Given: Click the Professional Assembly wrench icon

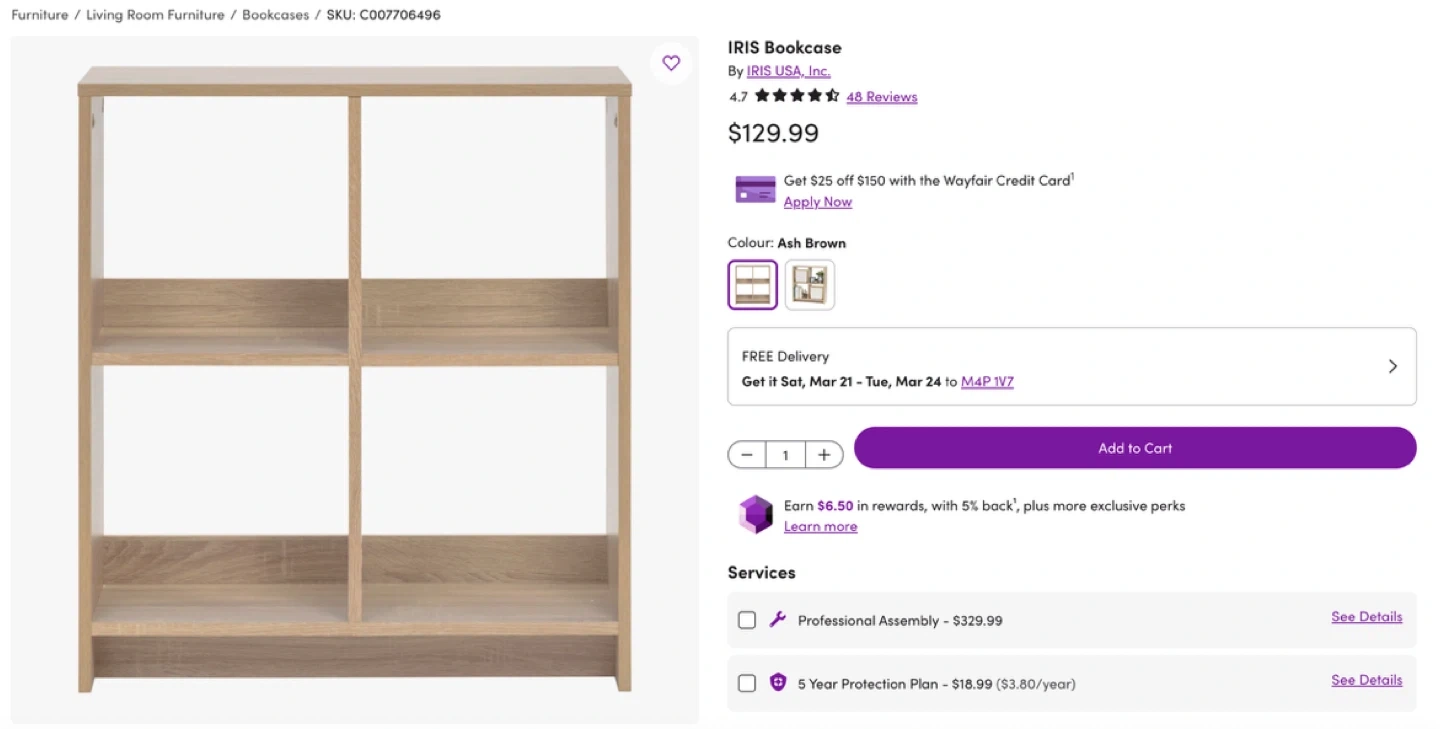Looking at the screenshot, I should tap(777, 620).
